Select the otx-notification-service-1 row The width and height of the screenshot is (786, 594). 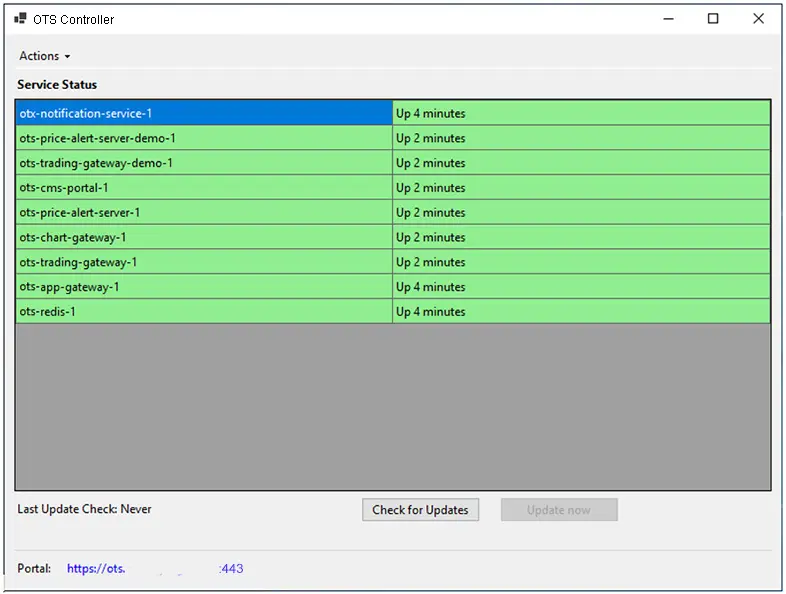tap(86, 114)
